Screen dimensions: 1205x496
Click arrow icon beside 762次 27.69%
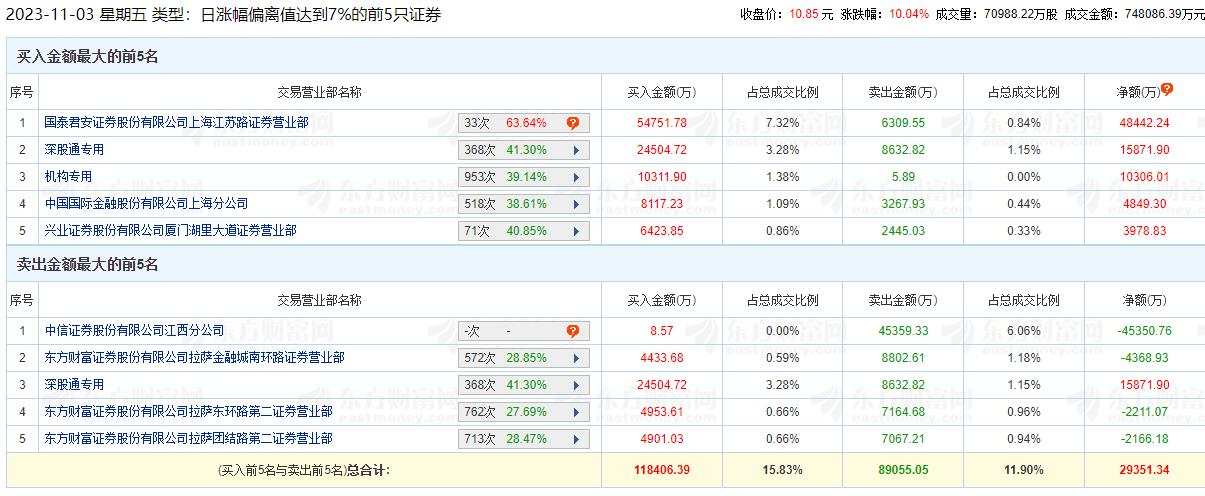[576, 412]
